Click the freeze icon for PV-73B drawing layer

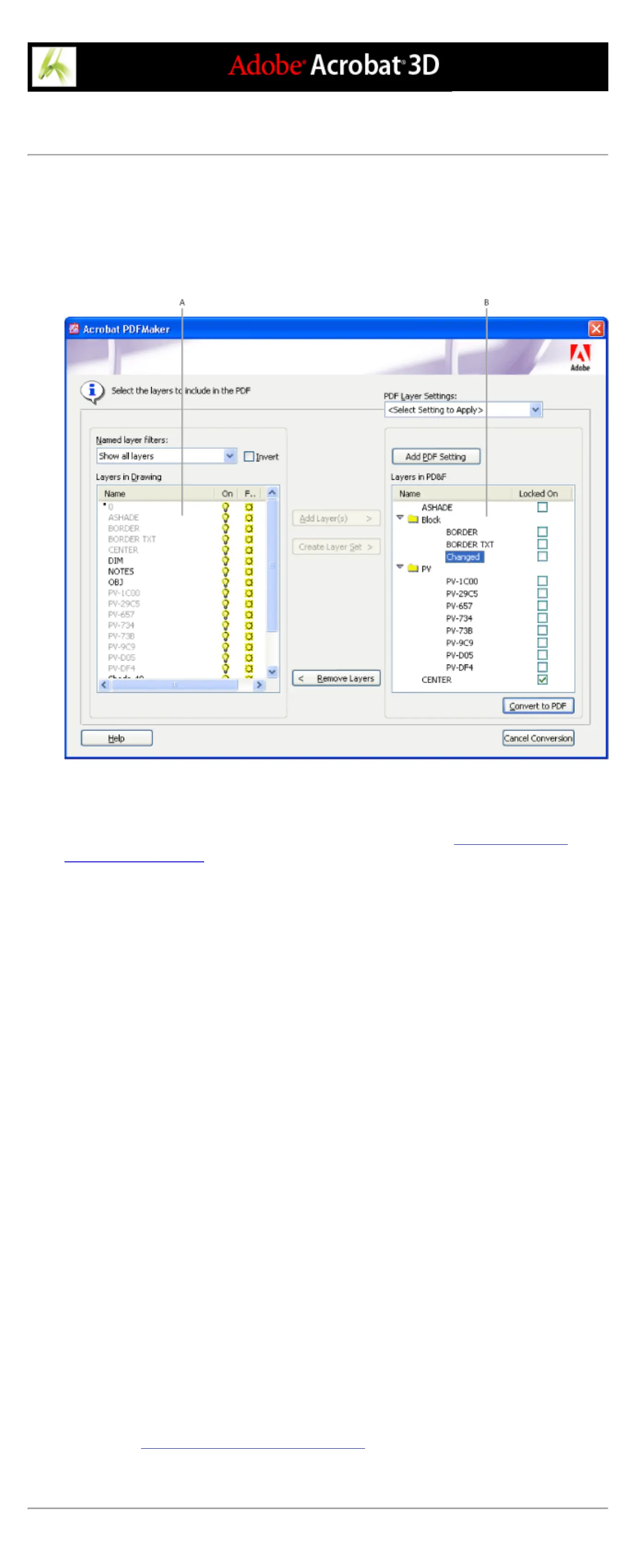click(x=248, y=636)
